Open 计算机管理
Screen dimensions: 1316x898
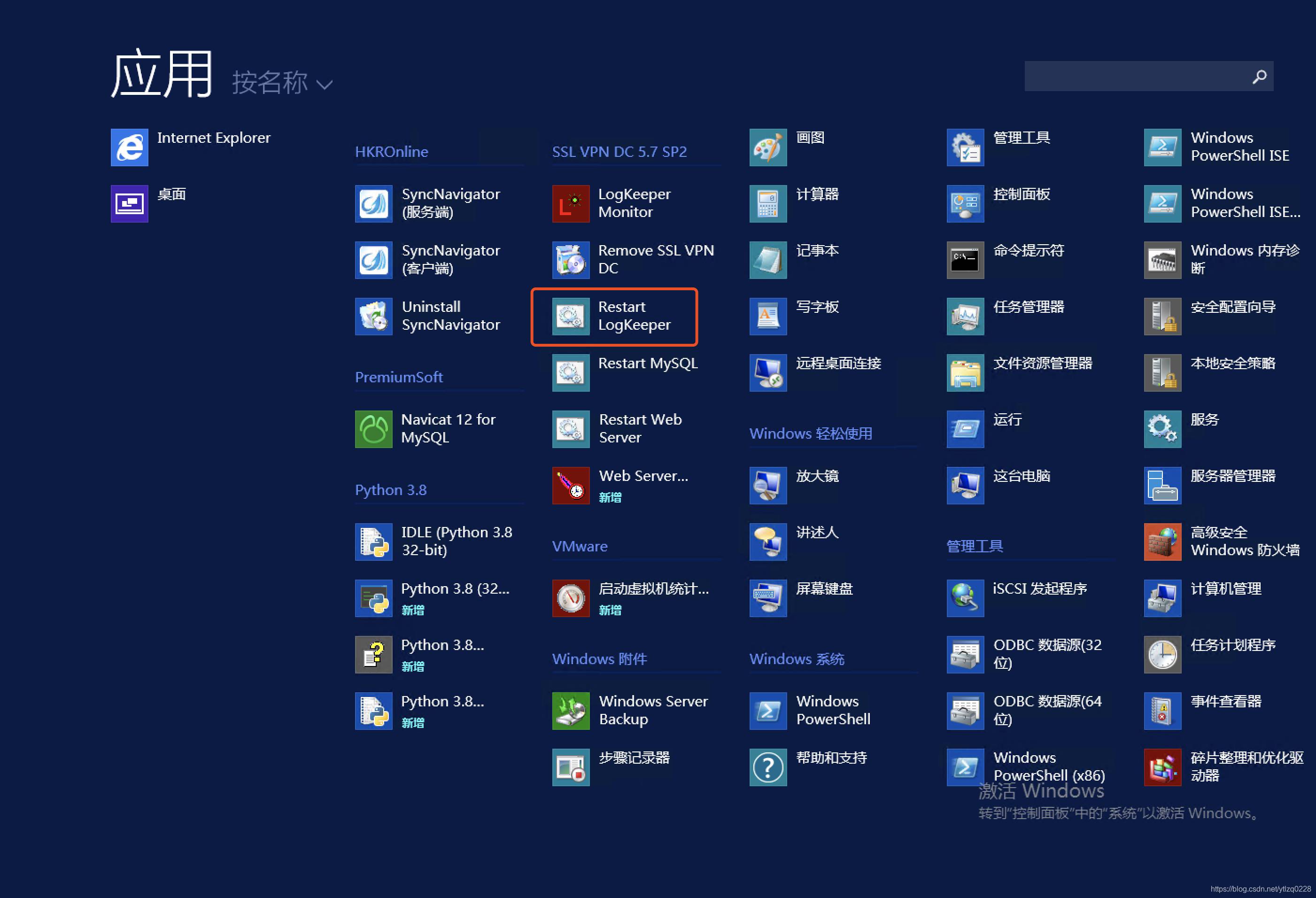1162,598
